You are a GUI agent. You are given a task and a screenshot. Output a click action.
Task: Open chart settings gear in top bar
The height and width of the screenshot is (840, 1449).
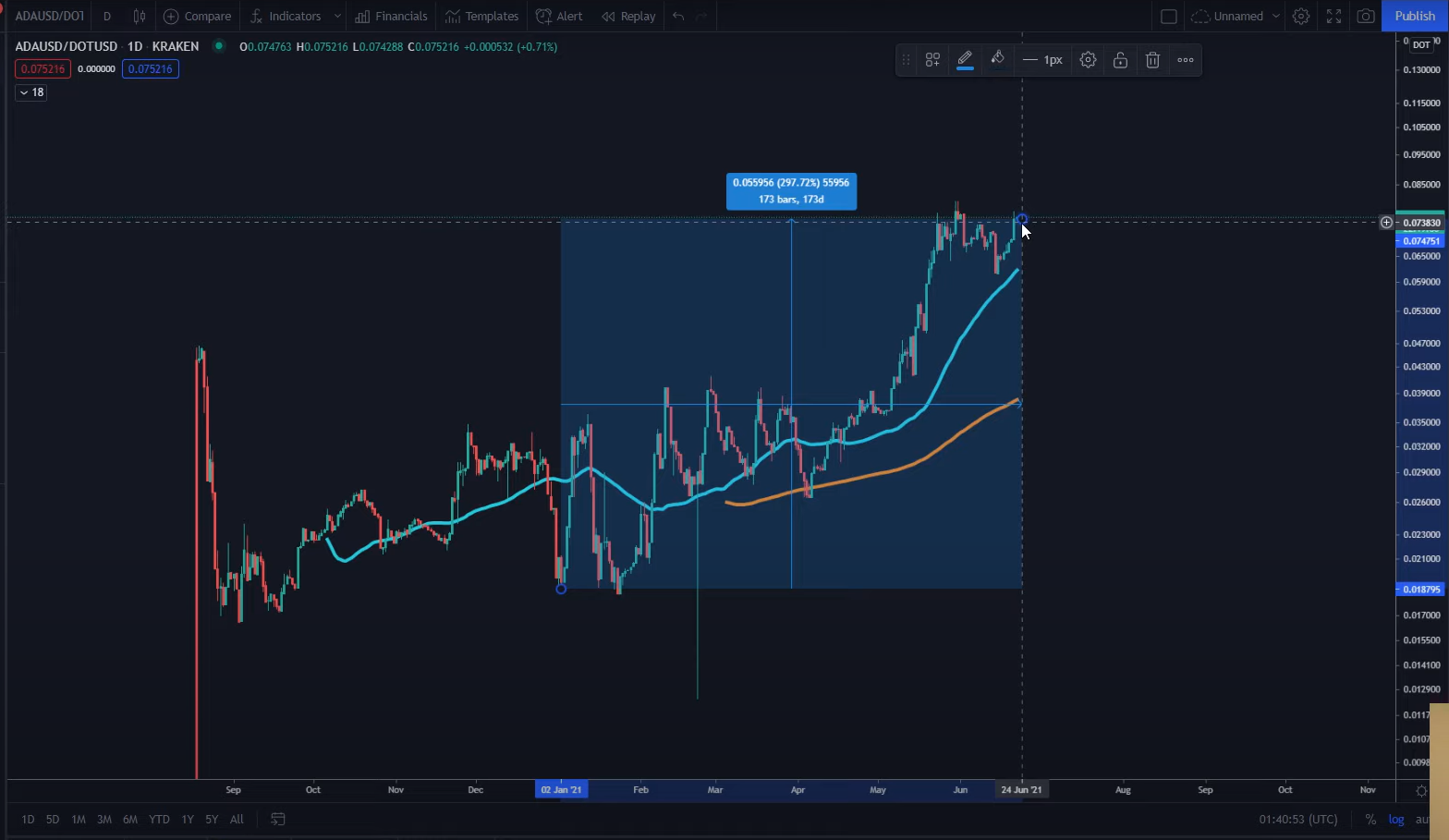tap(1301, 16)
